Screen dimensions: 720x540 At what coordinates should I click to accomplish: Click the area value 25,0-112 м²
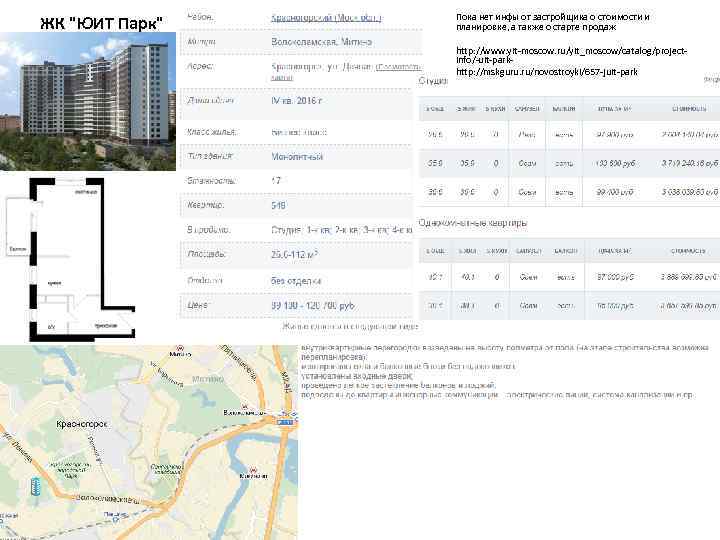tap(294, 254)
